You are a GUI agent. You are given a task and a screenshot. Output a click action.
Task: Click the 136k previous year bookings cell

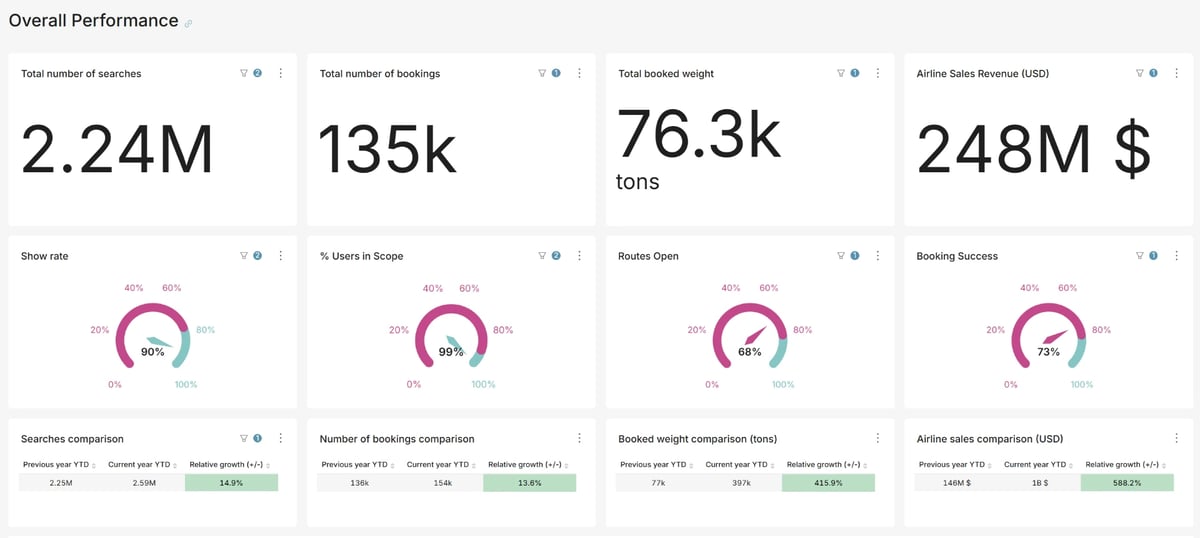point(358,483)
